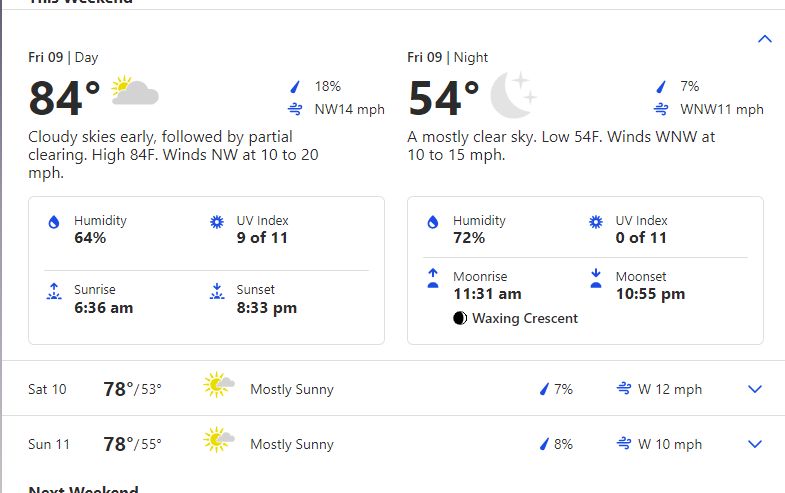Click the moonset icon next to 10:55 pm
785x493 pixels.
(x=596, y=278)
